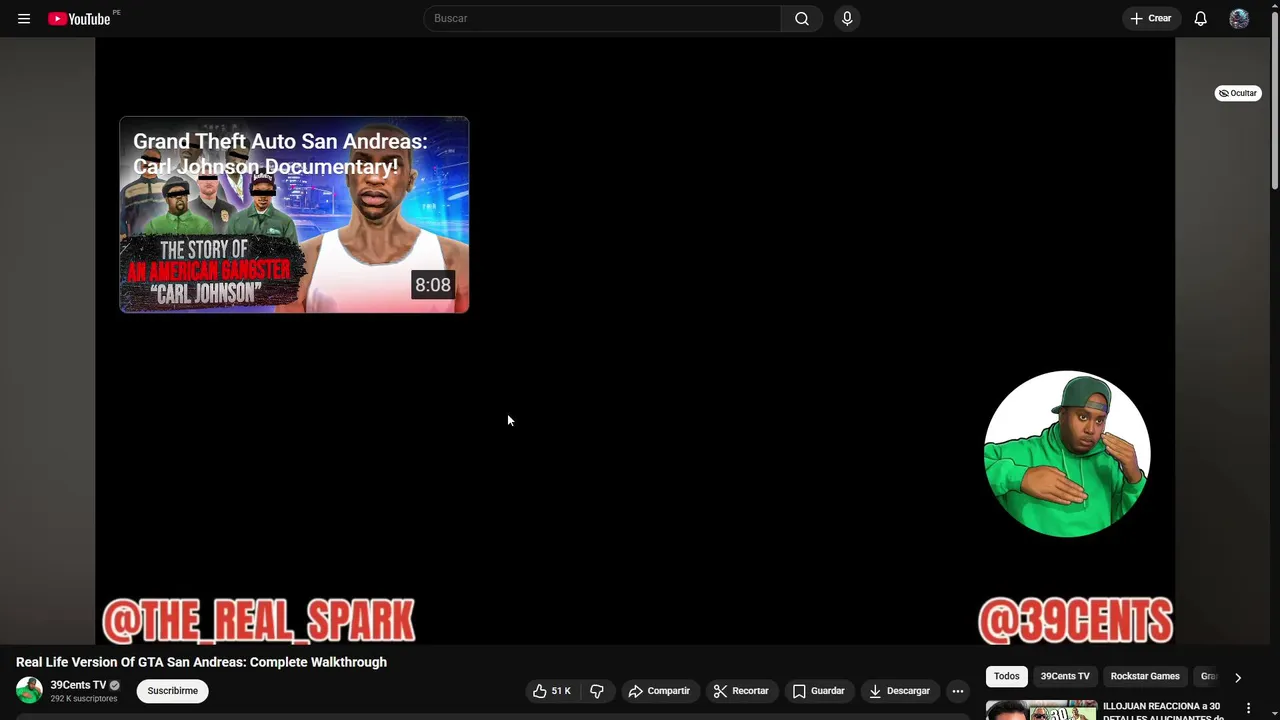Screen dimensions: 1280x720
Task: Open the Crear button
Action: click(1151, 18)
